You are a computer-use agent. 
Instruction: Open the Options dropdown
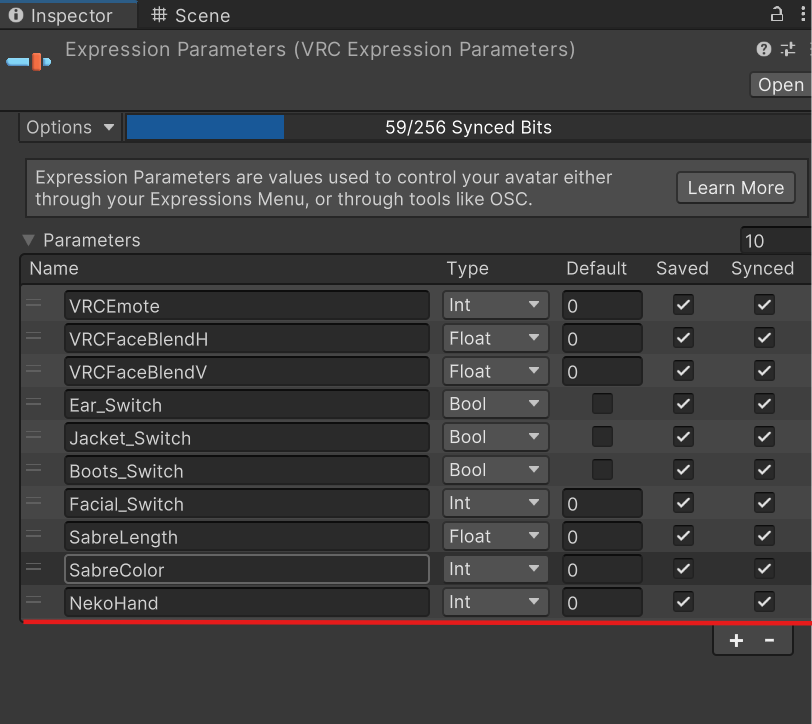pyautogui.click(x=70, y=127)
